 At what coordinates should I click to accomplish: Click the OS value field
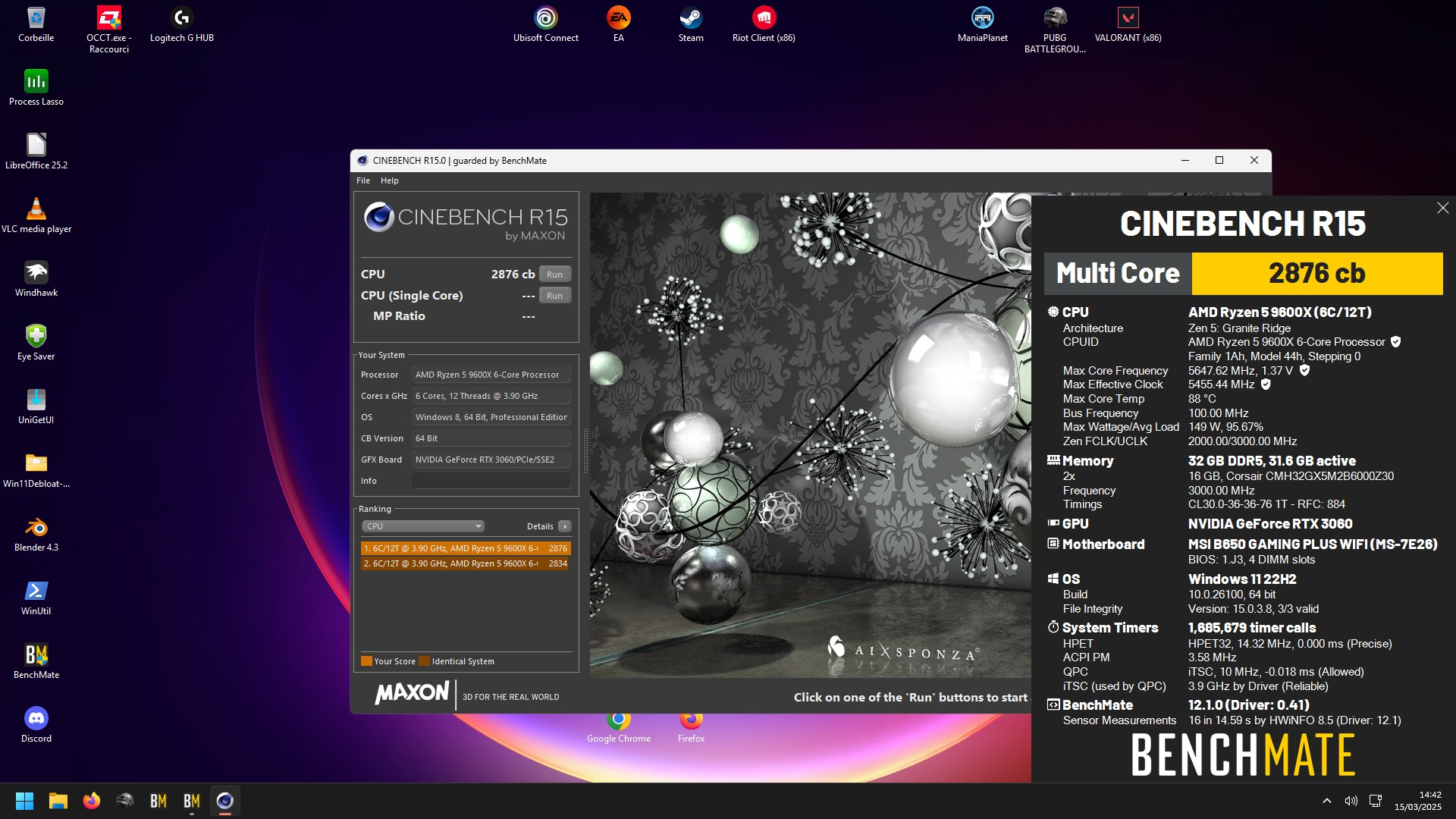tap(491, 417)
